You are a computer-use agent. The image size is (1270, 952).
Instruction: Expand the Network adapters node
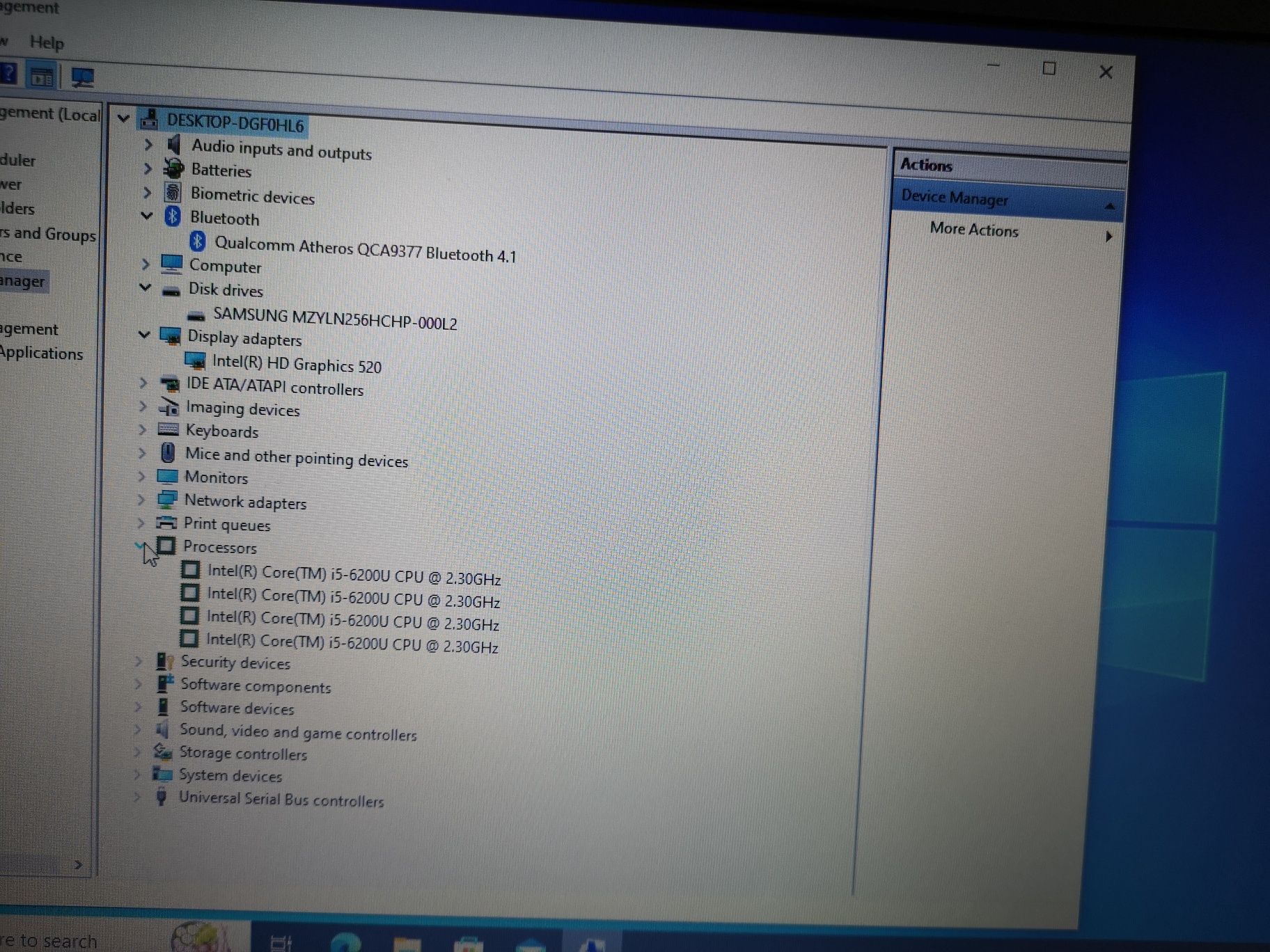141,499
